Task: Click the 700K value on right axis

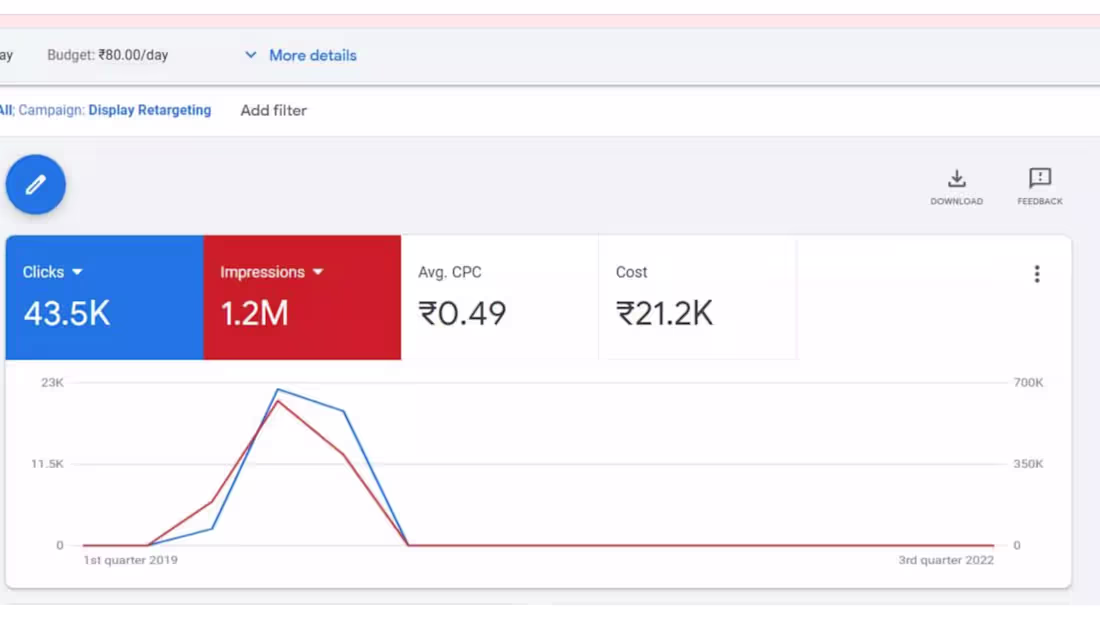Action: [1028, 381]
